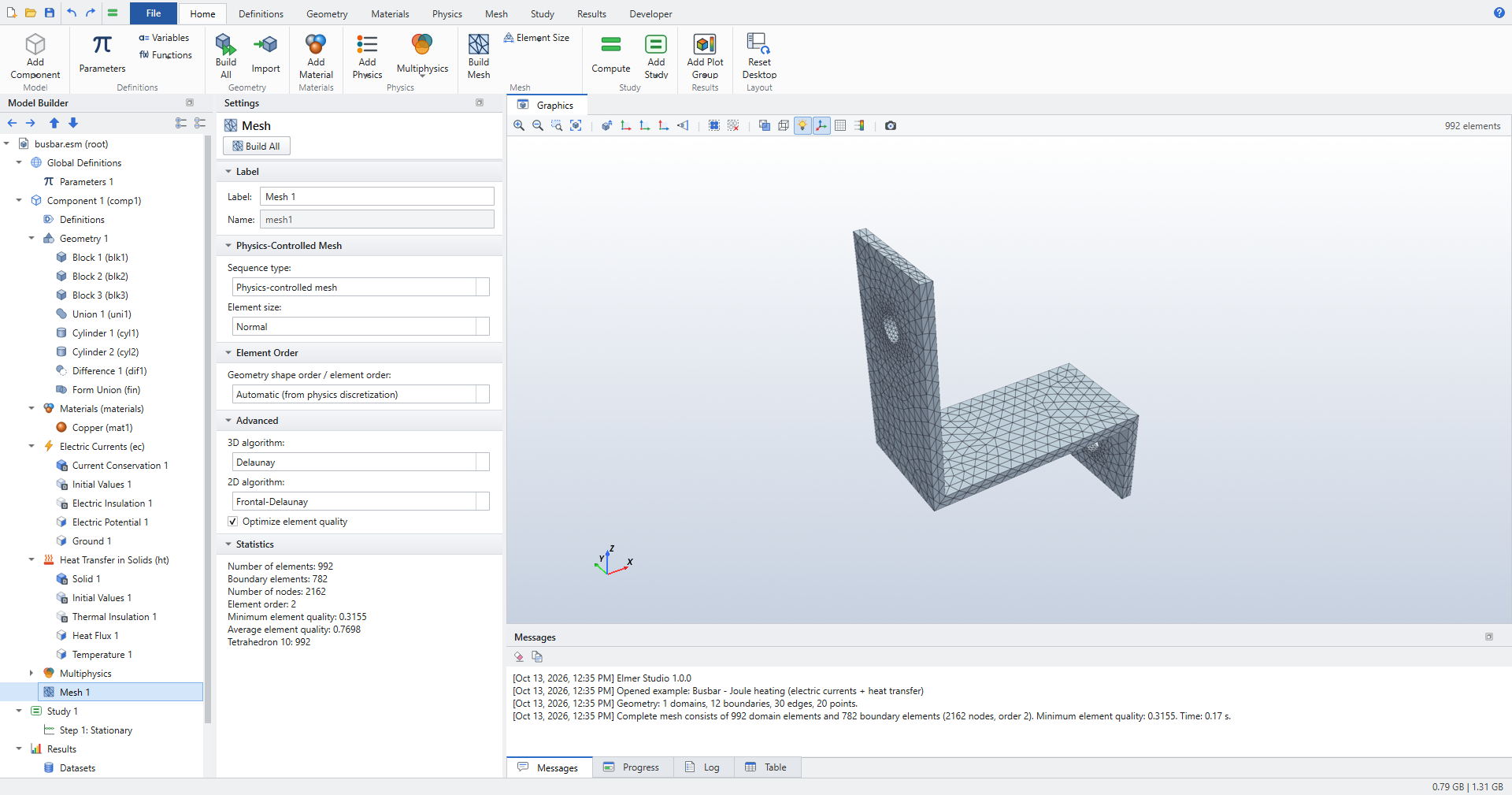Click the mesh Label text field

tap(377, 197)
